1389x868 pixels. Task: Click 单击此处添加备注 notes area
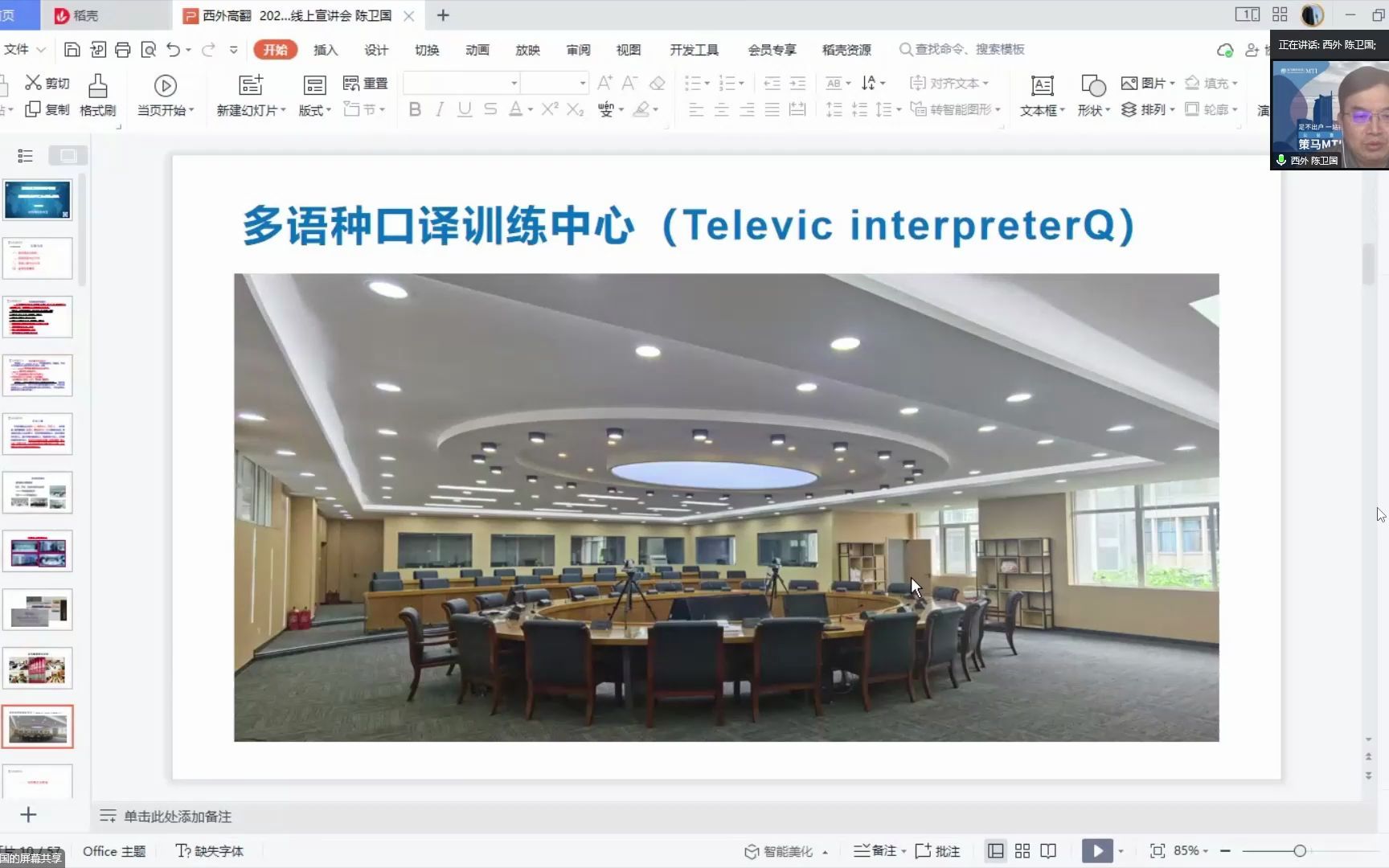click(x=178, y=817)
